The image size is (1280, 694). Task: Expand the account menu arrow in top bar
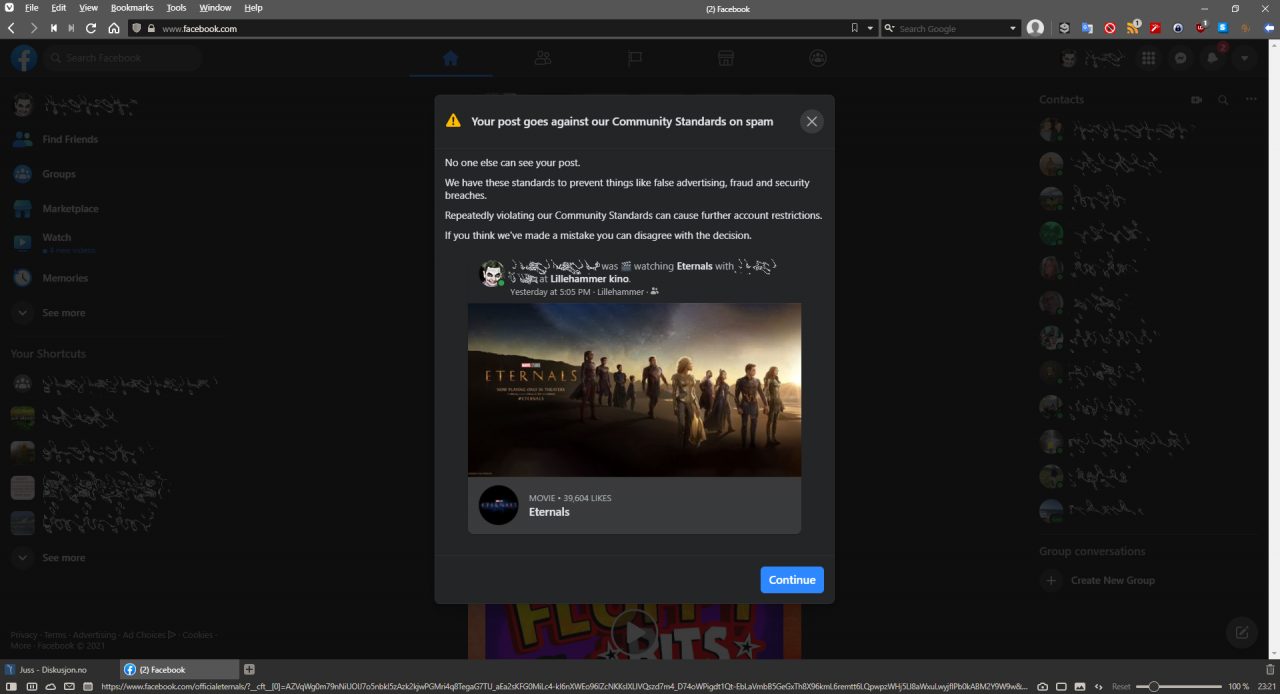tap(1244, 58)
